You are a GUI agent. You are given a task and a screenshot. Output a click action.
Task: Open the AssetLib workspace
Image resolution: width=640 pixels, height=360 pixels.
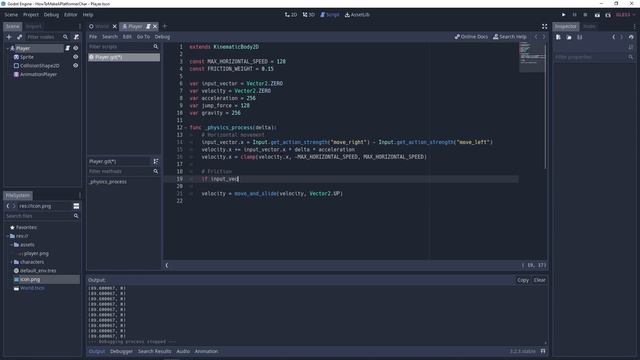point(357,15)
